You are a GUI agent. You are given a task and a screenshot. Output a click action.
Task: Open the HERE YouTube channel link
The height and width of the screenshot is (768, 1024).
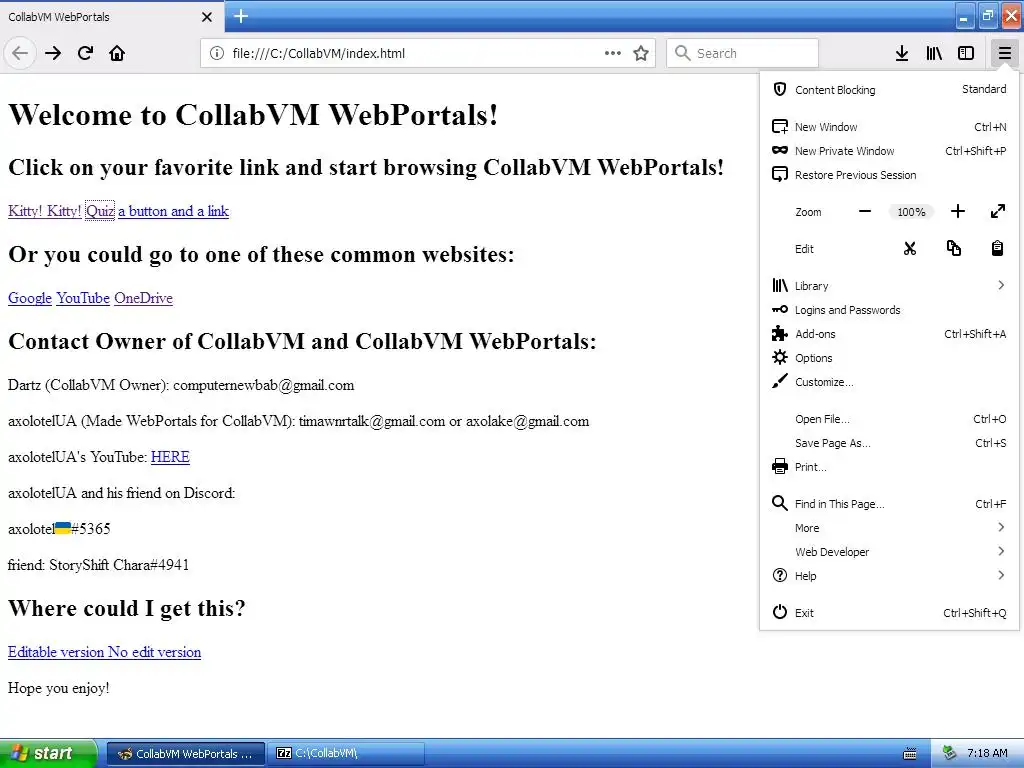(170, 456)
